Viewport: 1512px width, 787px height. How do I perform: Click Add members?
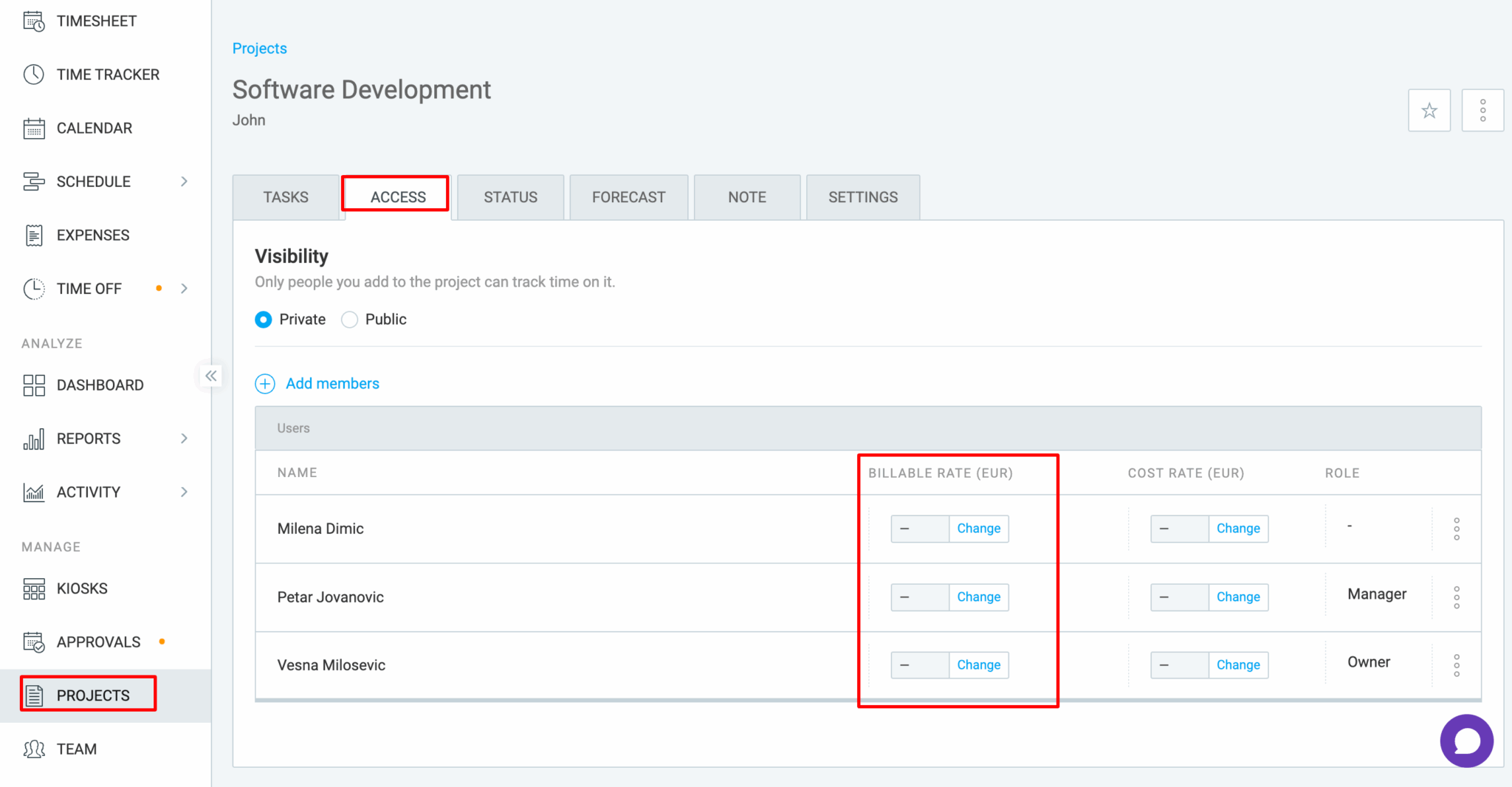click(332, 383)
